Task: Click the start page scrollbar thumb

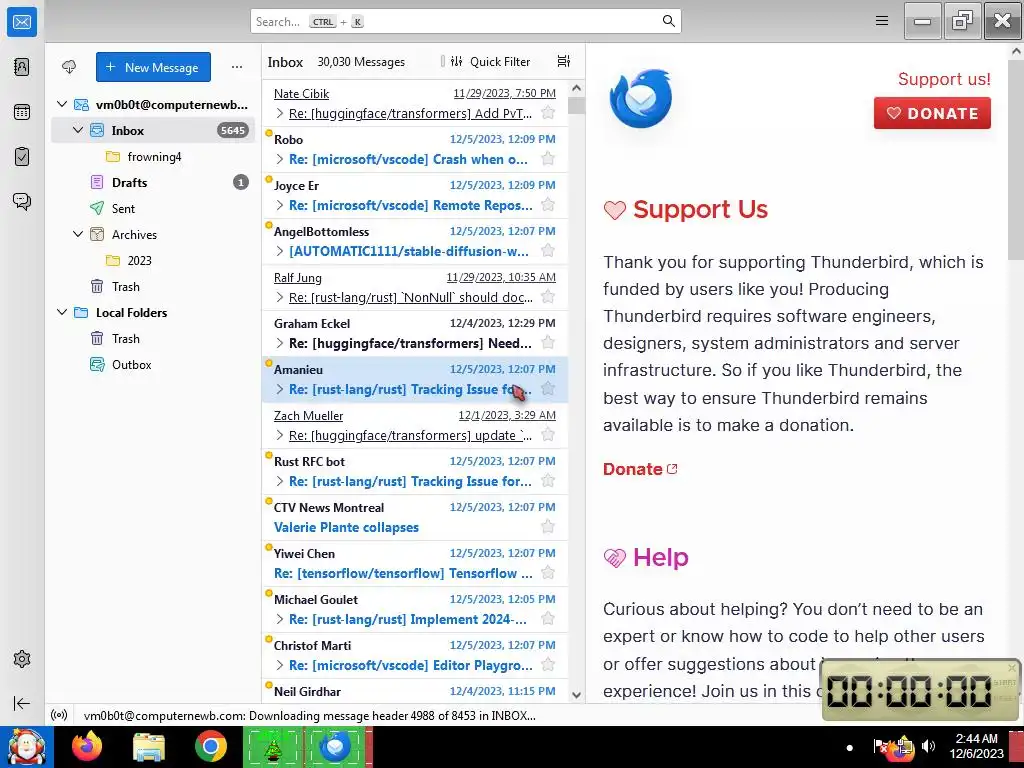Action: (x=1016, y=160)
